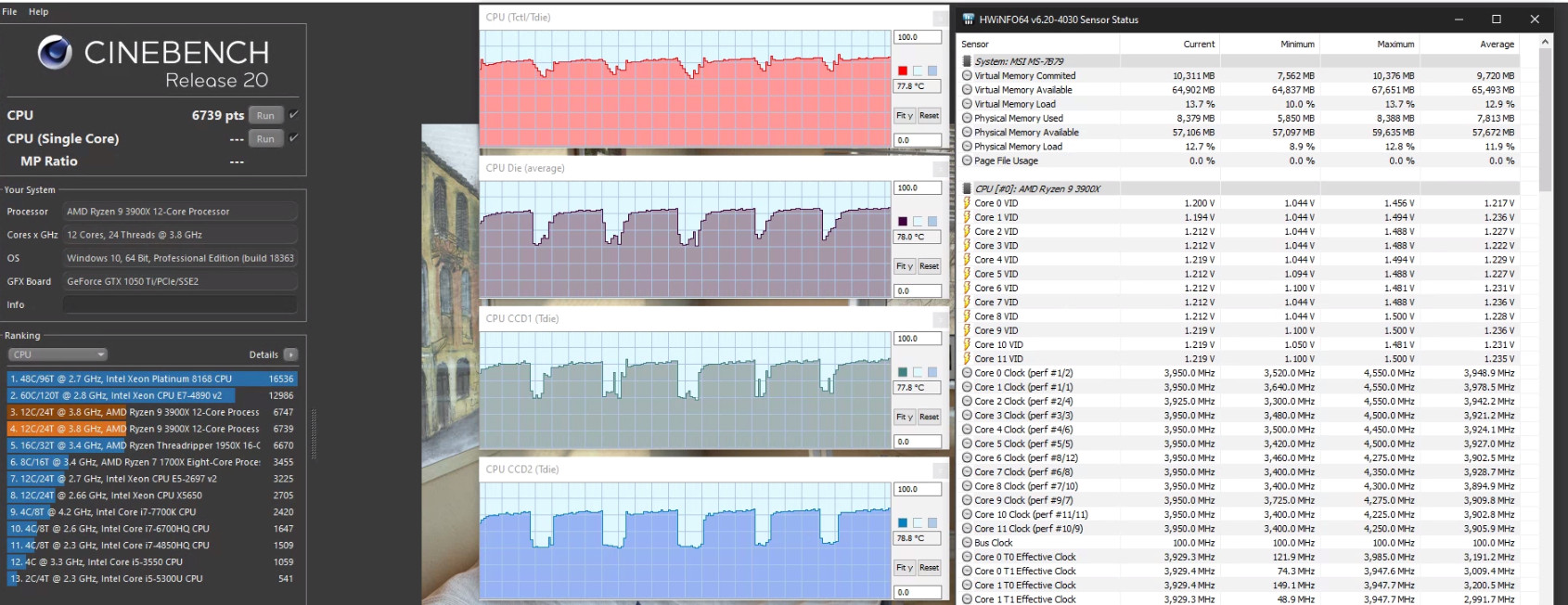Click the 100.0 max field in CPU (Tctl/Tdie) graph
This screenshot has height=605, width=1568.
click(918, 37)
